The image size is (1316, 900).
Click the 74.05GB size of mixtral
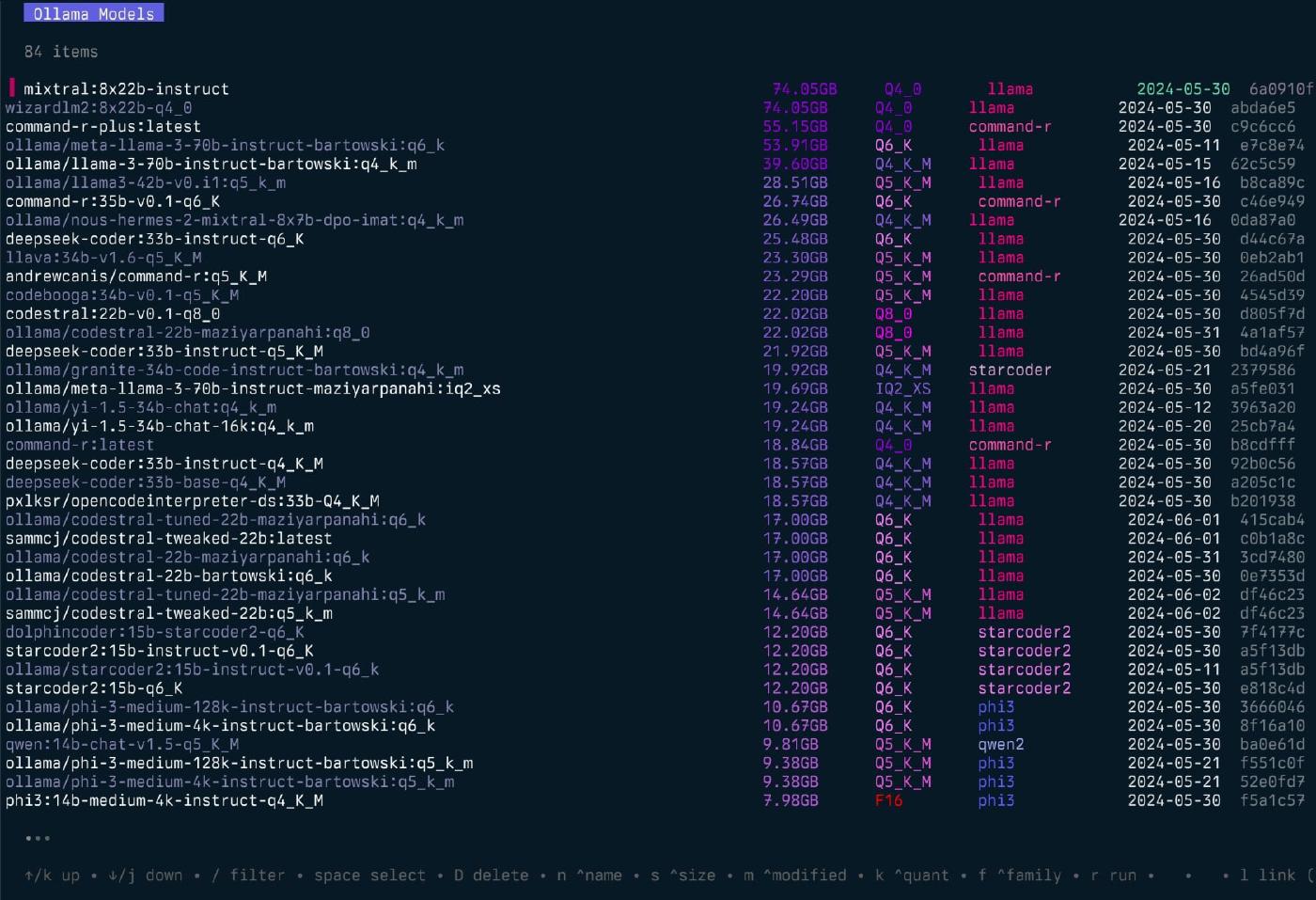coord(805,89)
